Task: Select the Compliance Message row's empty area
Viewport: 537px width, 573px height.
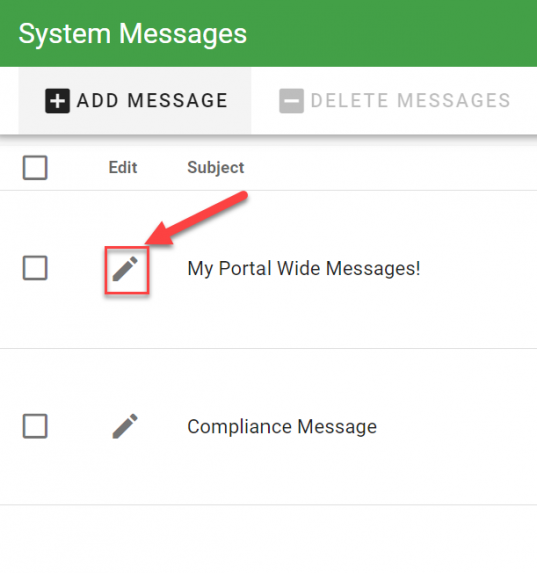Action: [x=457, y=426]
